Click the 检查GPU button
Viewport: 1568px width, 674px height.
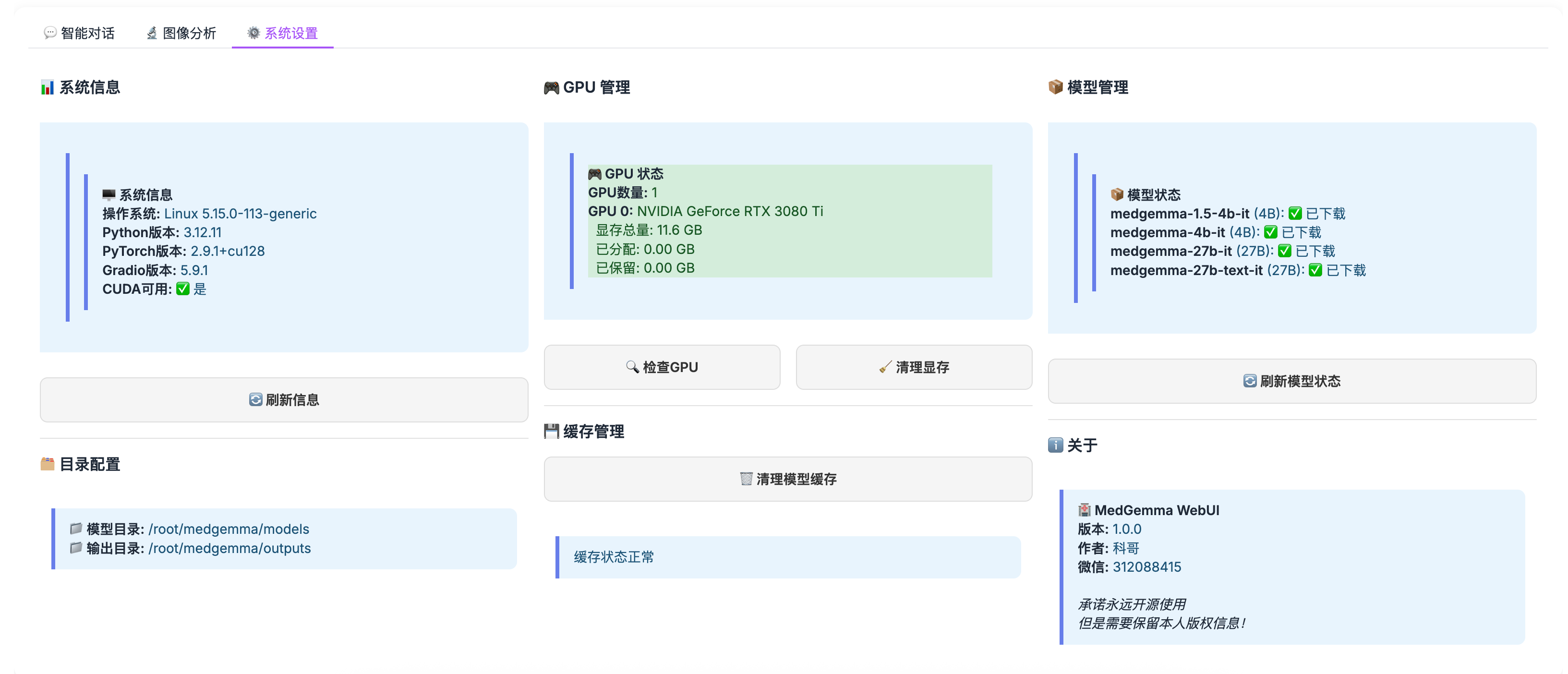(x=662, y=367)
